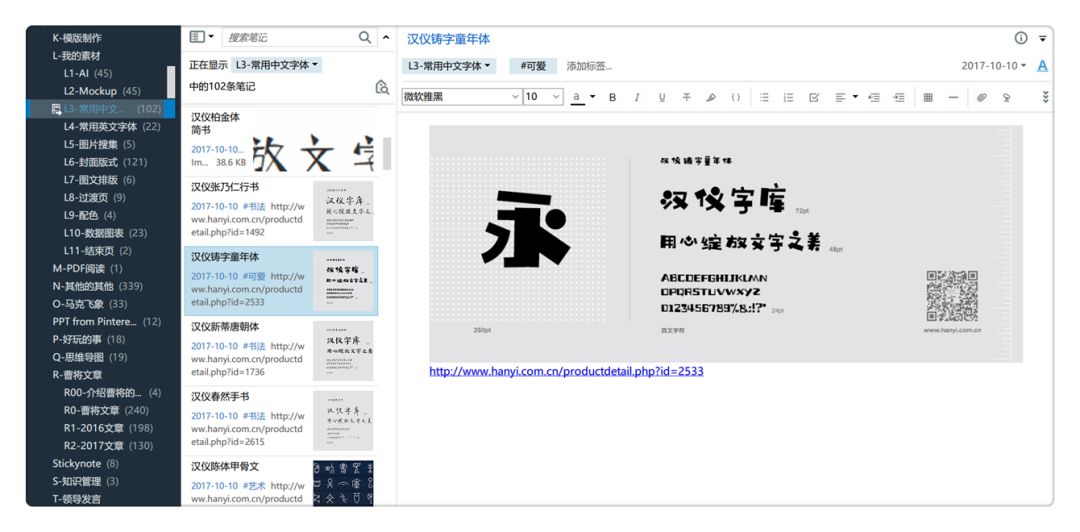This screenshot has width=1080, height=532.
Task: Select the note 汉仪柏金体简书
Action: tap(281, 141)
